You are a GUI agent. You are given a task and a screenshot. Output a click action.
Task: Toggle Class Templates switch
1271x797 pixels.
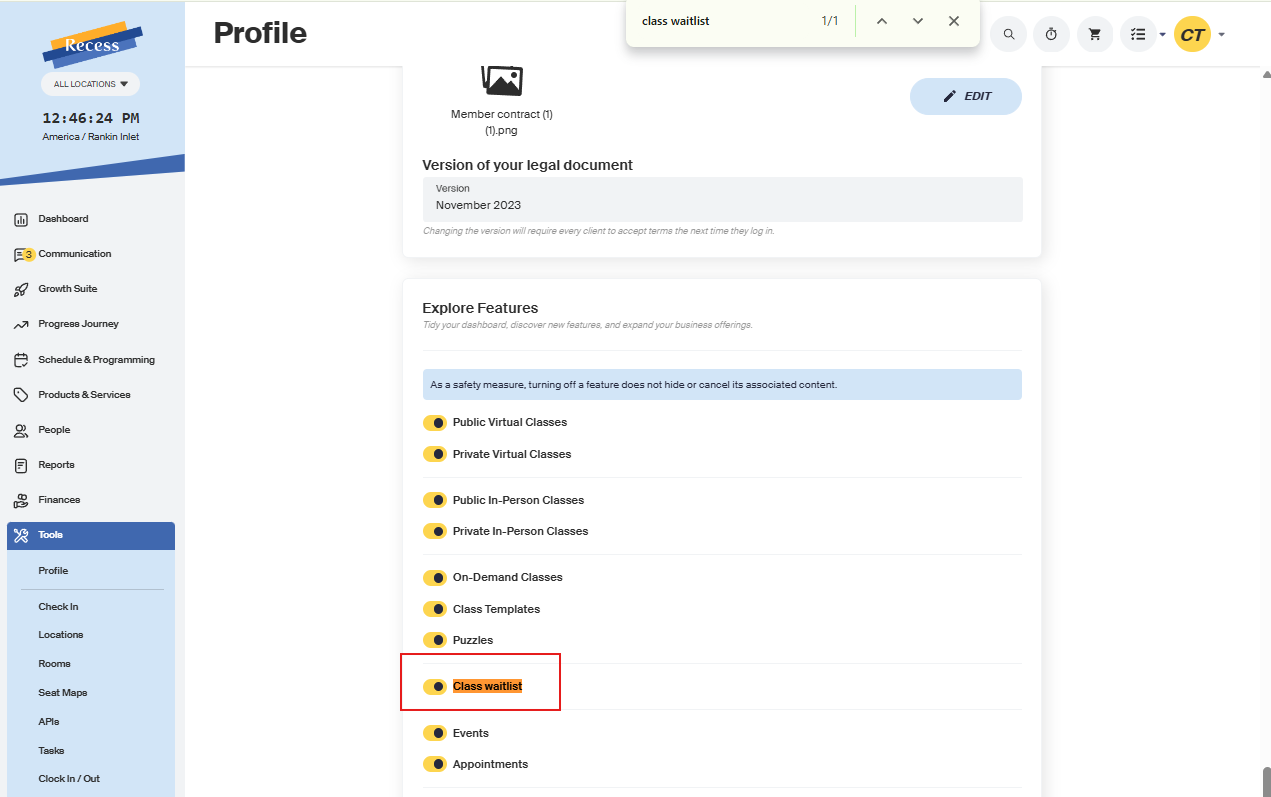pos(434,609)
